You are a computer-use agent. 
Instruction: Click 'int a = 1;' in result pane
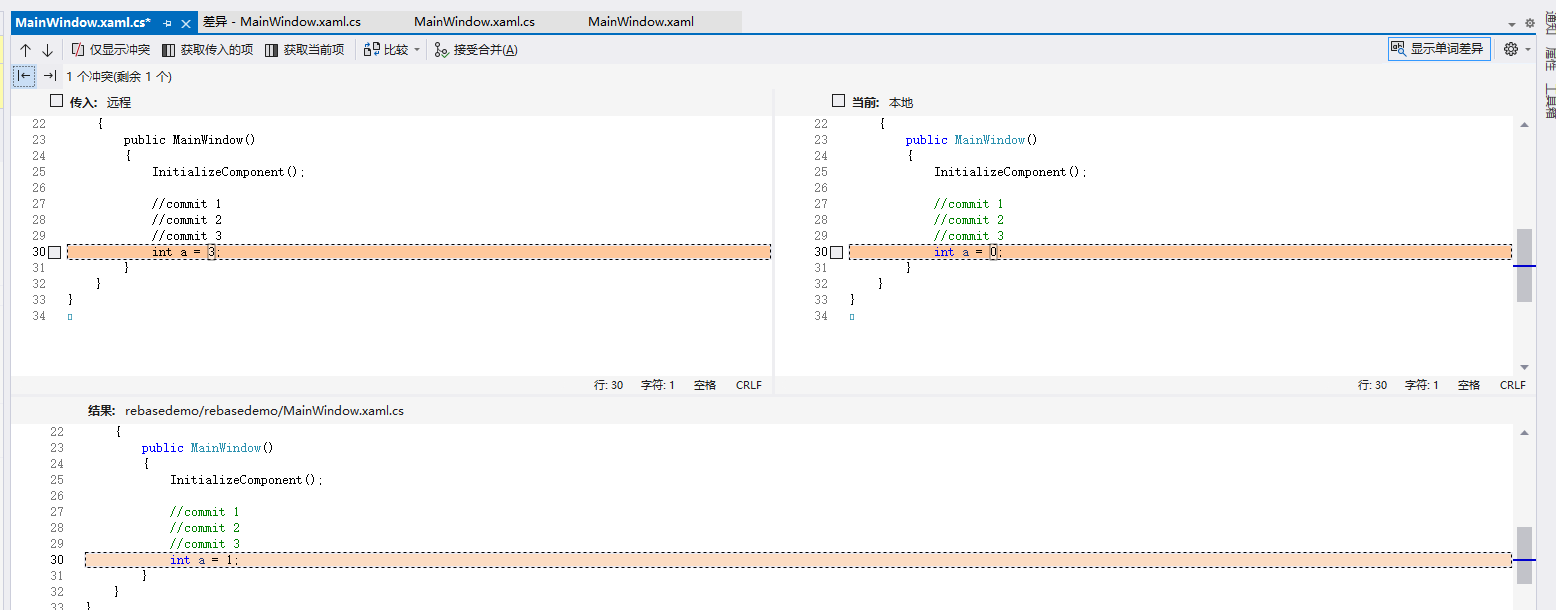coord(204,560)
